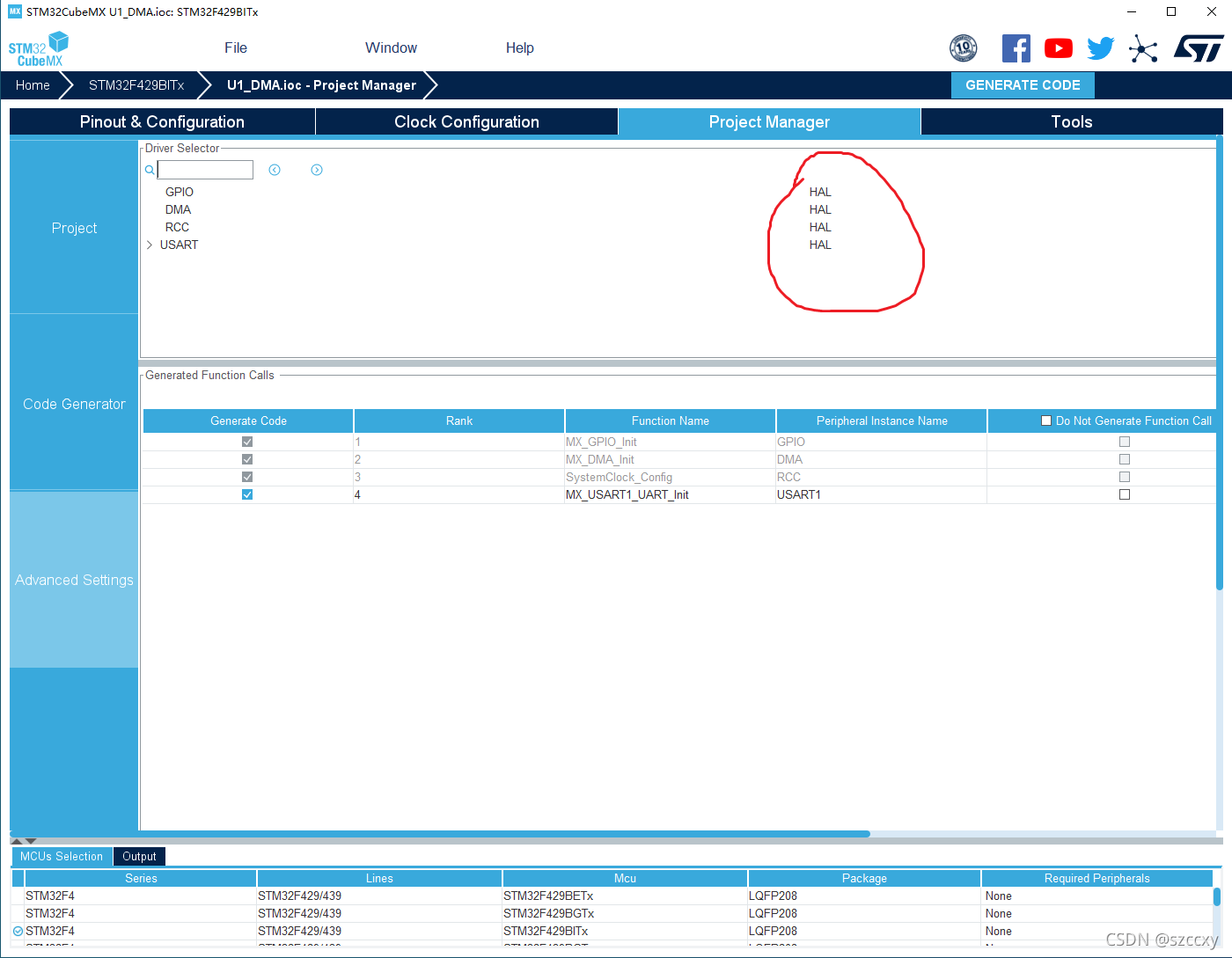The width and height of the screenshot is (1232, 958).
Task: Check Do Not Generate for RCC row
Action: tap(1125, 477)
